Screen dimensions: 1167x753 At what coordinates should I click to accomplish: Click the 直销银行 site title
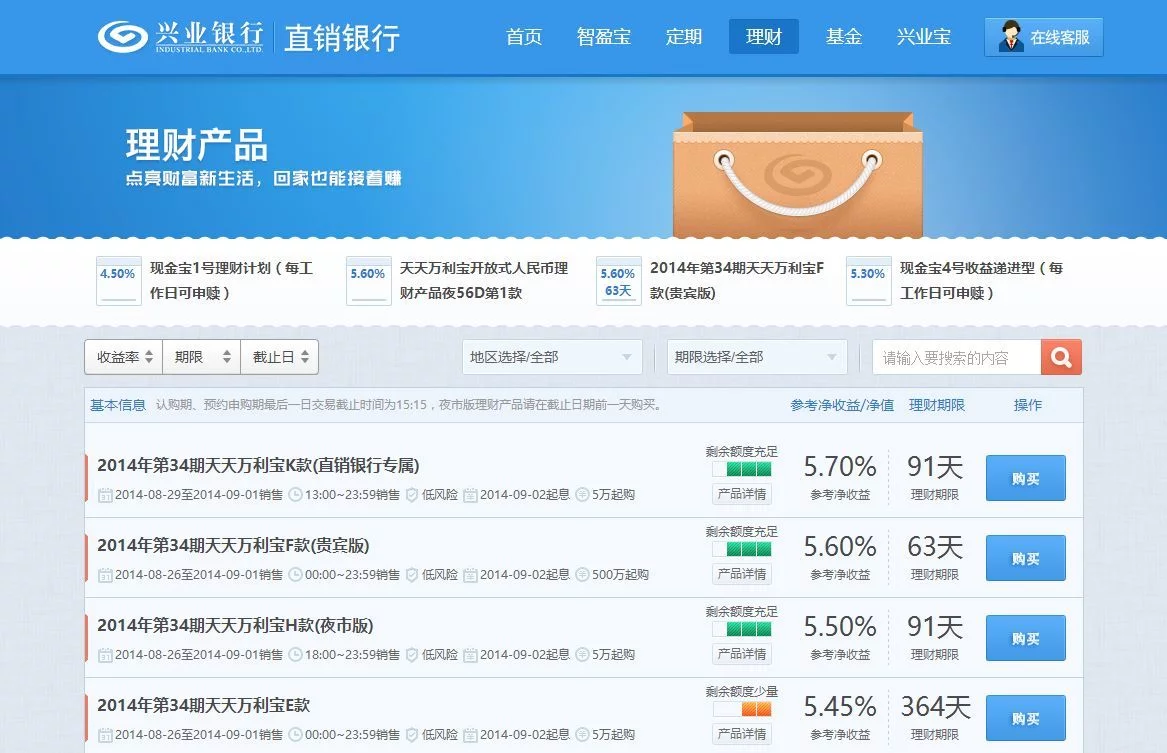coord(342,38)
